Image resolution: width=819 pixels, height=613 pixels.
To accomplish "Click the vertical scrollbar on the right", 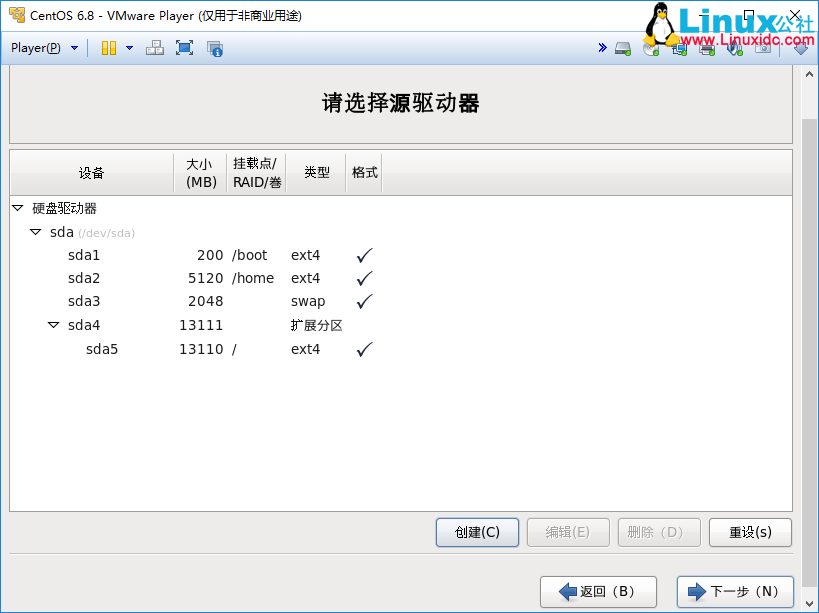I will [x=808, y=300].
